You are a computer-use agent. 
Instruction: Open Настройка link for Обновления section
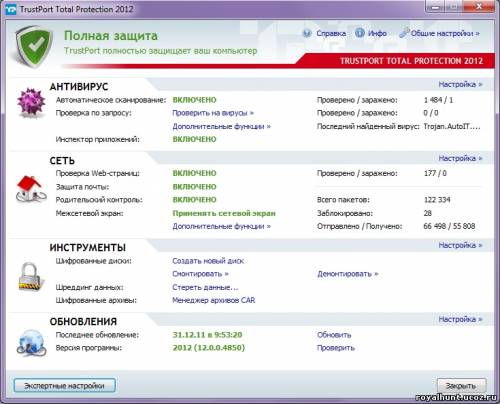[460, 319]
